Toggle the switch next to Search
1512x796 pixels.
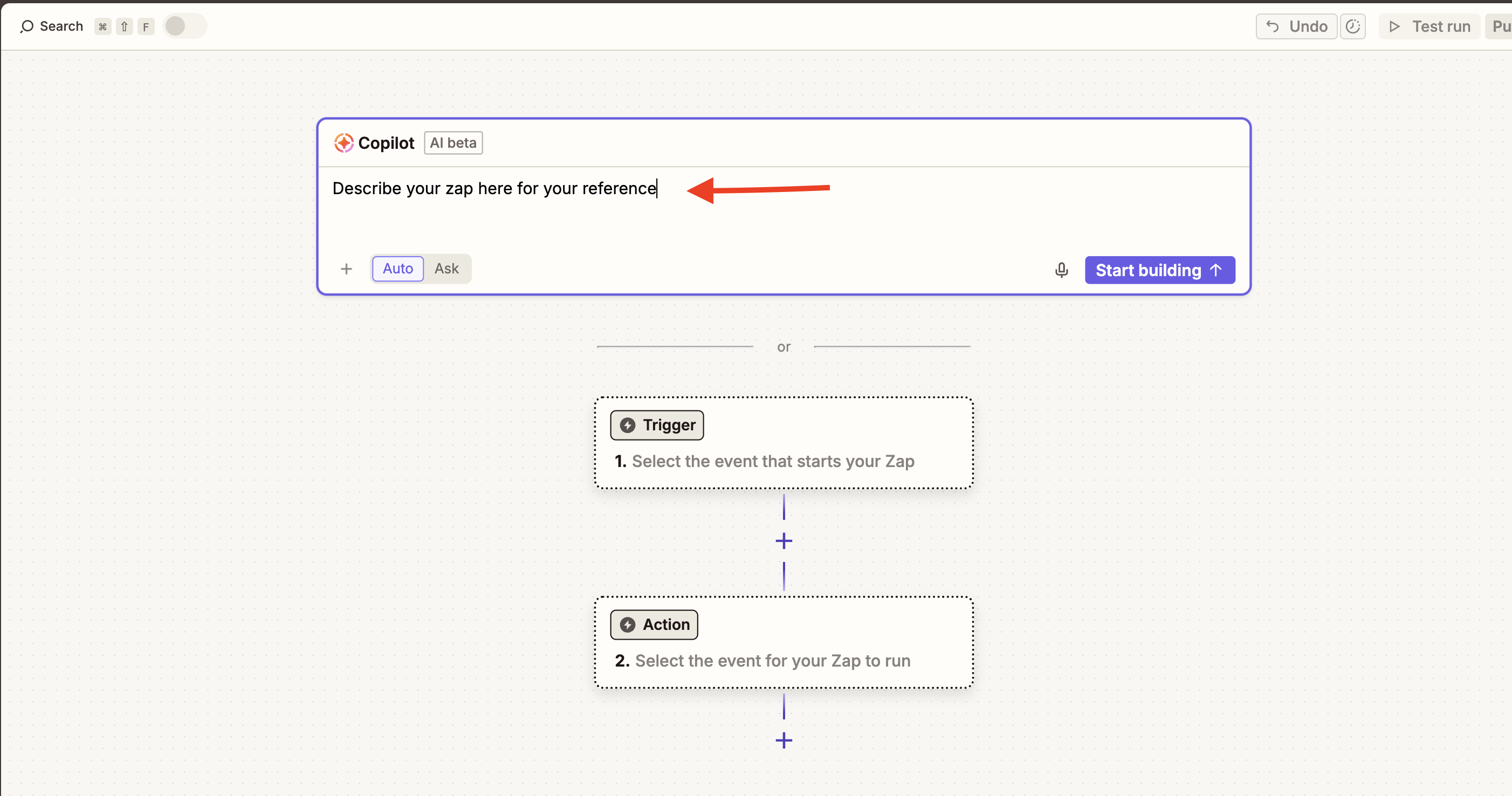184,26
